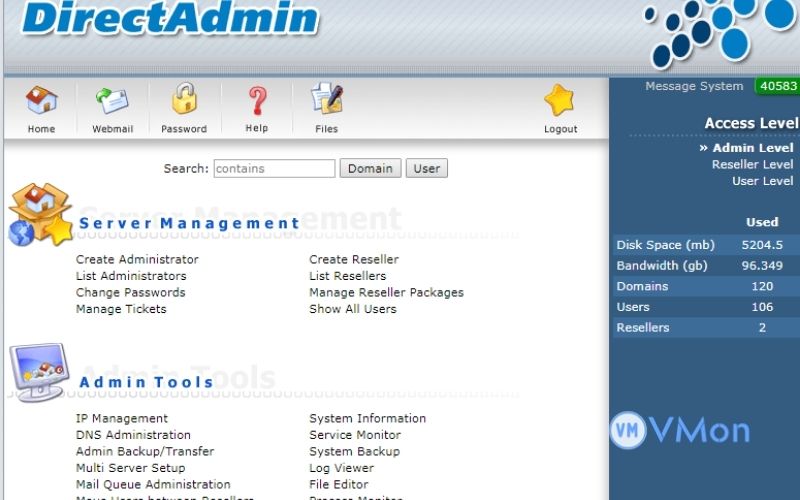Click the Server Management heading
800x500 pixels.
coord(189,223)
